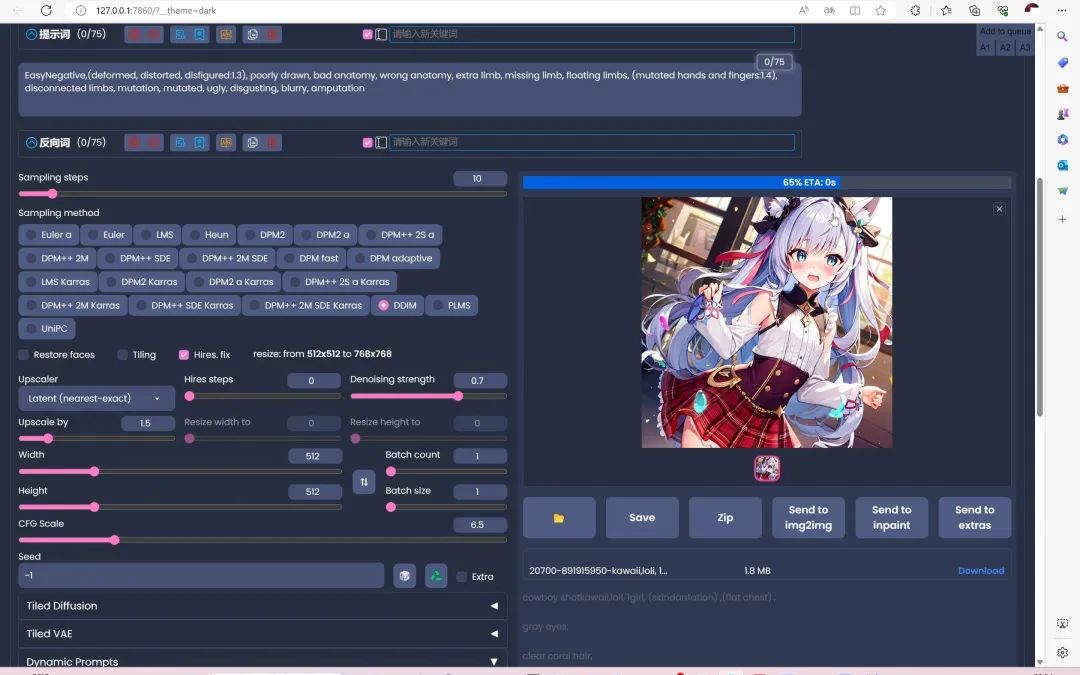Enable Restore faces checkbox
The image size is (1080, 675).
[24, 355]
